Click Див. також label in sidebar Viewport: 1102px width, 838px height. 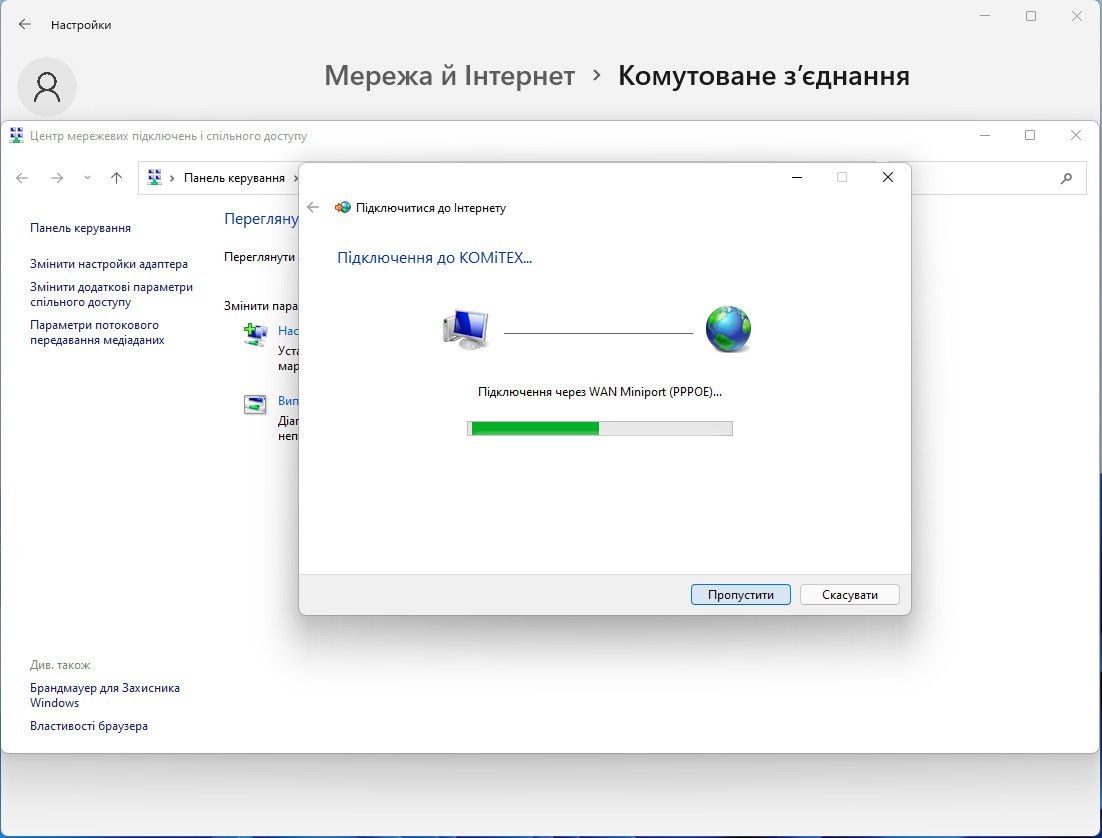[x=60, y=664]
